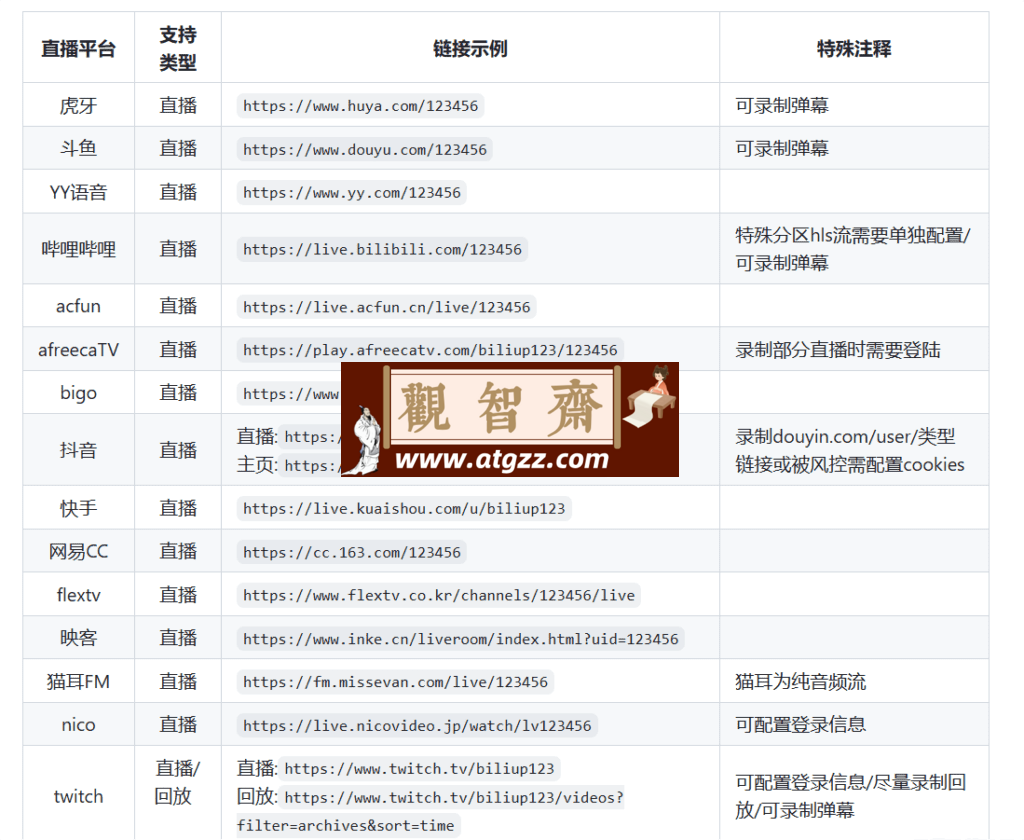Click the flextv.co.kr example URL
The height and width of the screenshot is (840, 1024).
coord(439,596)
